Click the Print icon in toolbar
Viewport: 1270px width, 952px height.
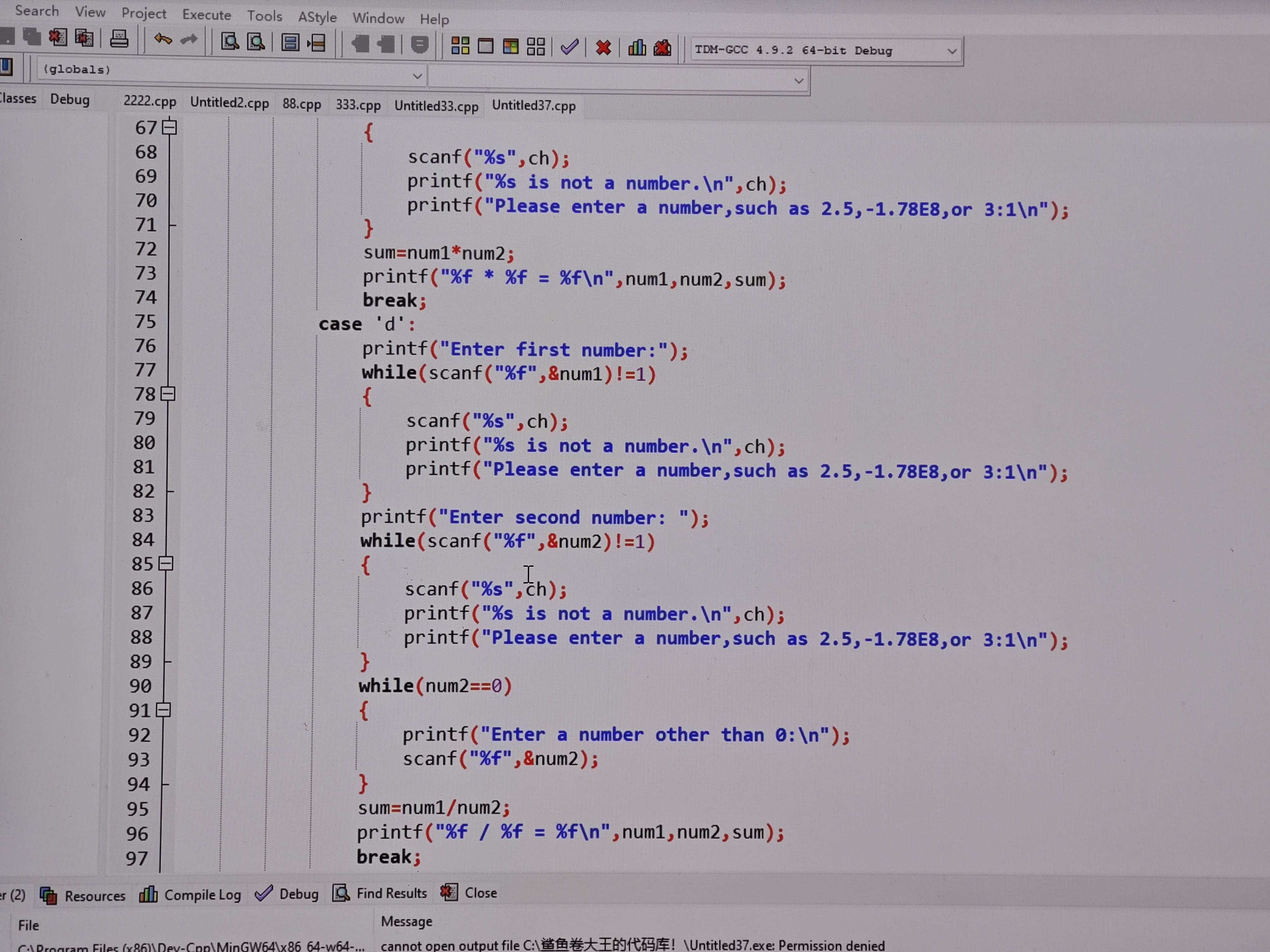(x=120, y=39)
